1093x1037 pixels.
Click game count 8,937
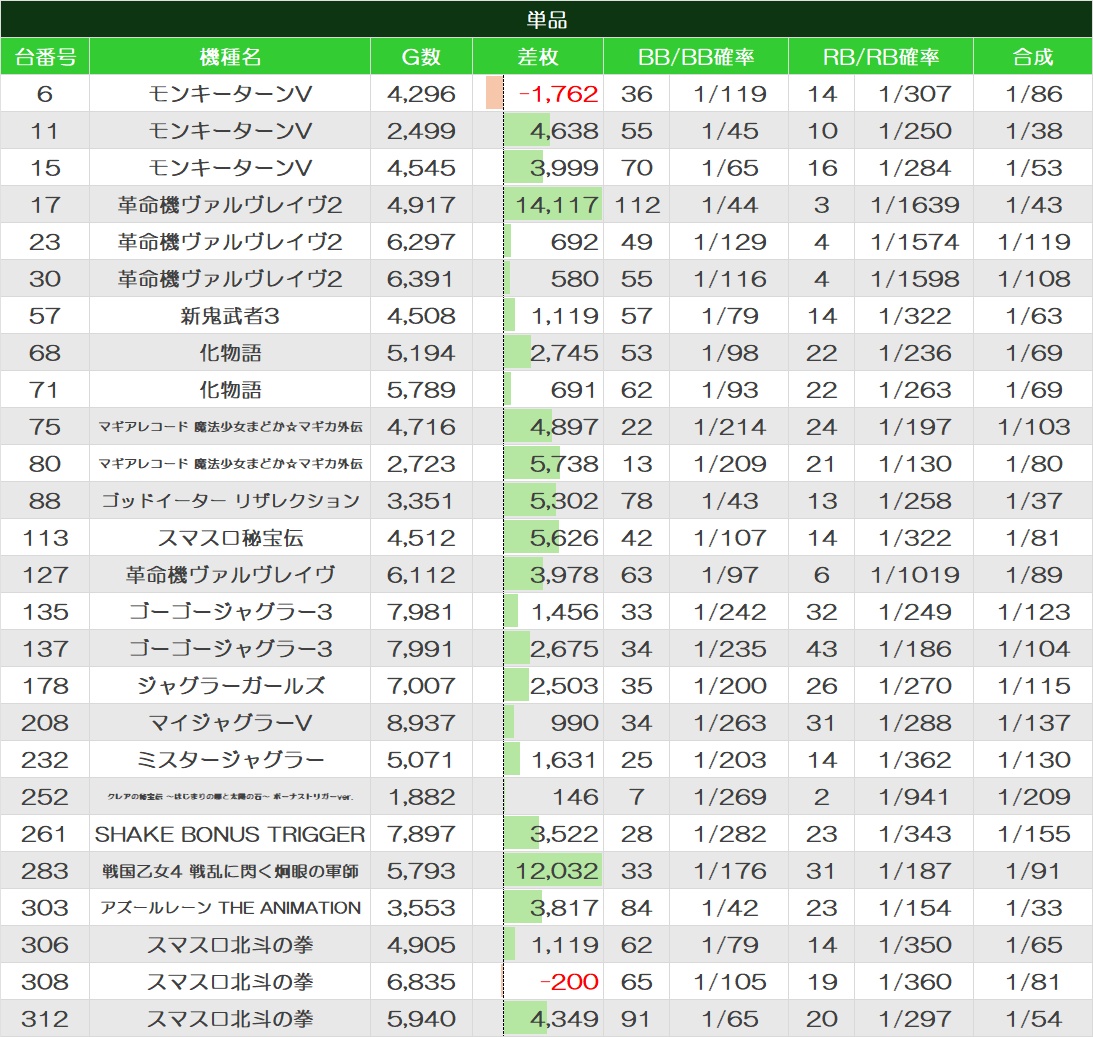coord(421,722)
